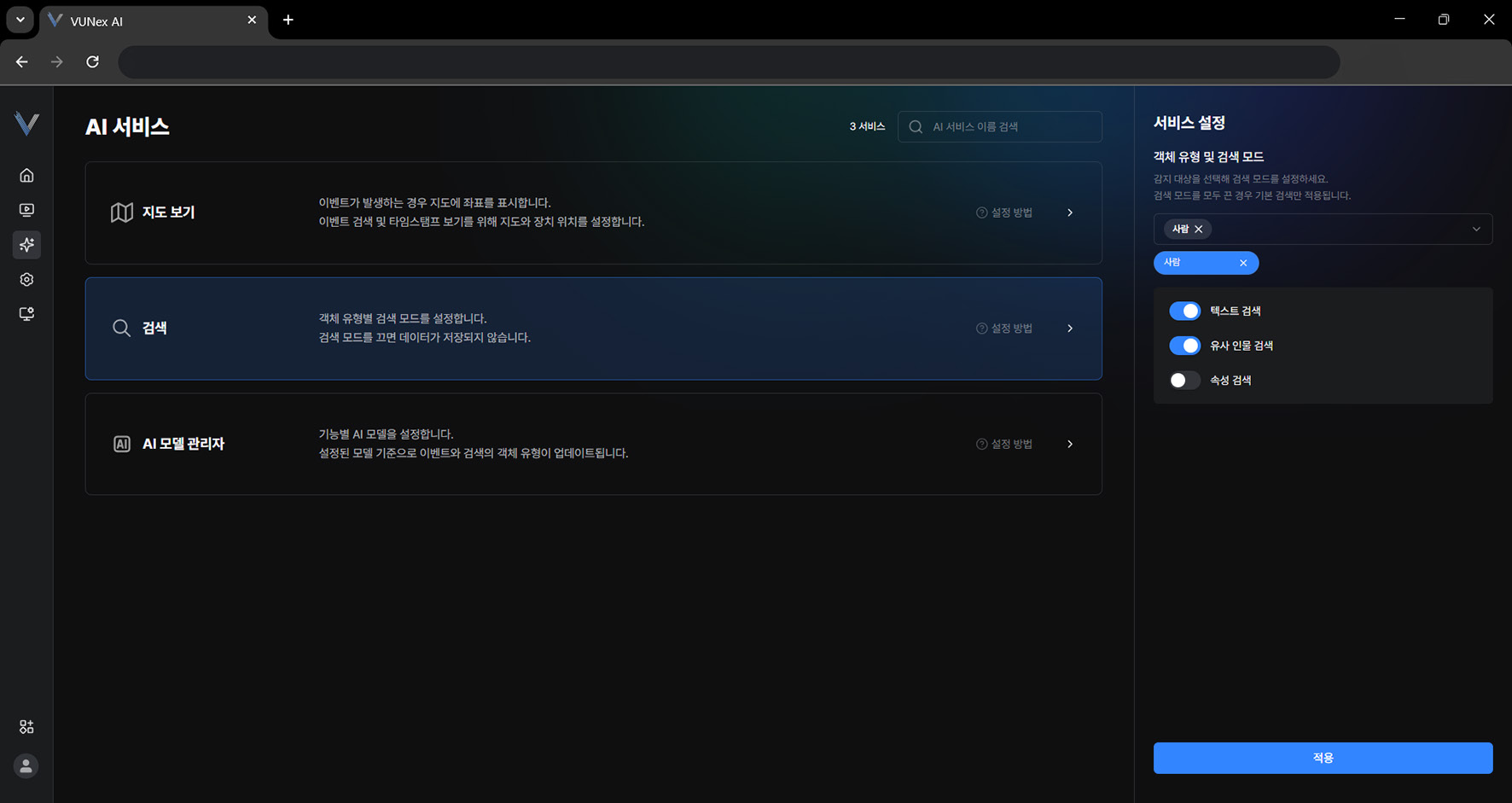Turn off the 유사 인물 검색 toggle
1512x803 pixels.
tap(1184, 346)
